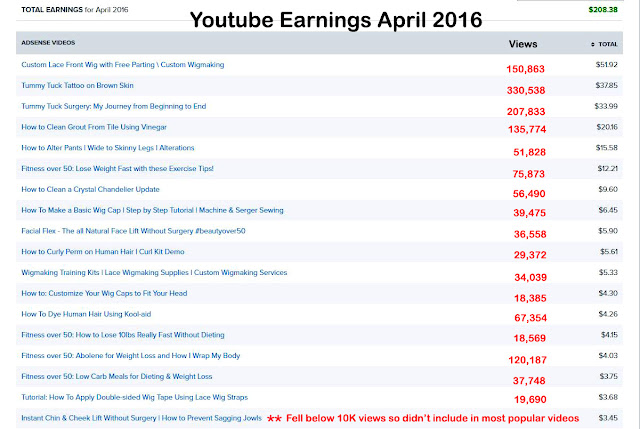Open Tummy Tuck Tattoo on Brown Skin link
Image resolution: width=640 pixels, height=429 pixels.
click(x=77, y=85)
